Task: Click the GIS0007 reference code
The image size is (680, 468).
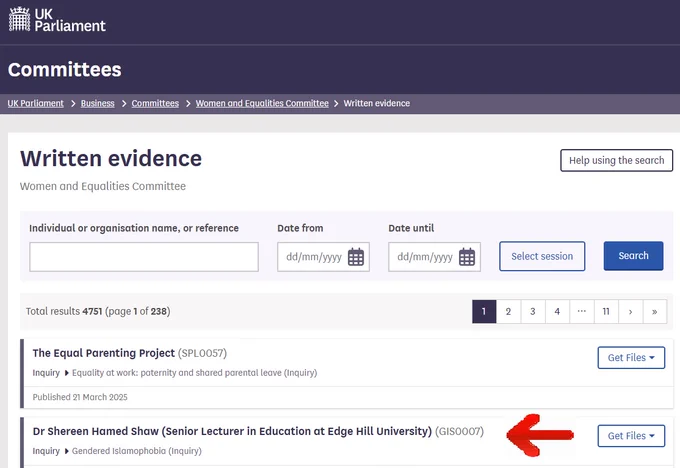Action: coord(459,432)
